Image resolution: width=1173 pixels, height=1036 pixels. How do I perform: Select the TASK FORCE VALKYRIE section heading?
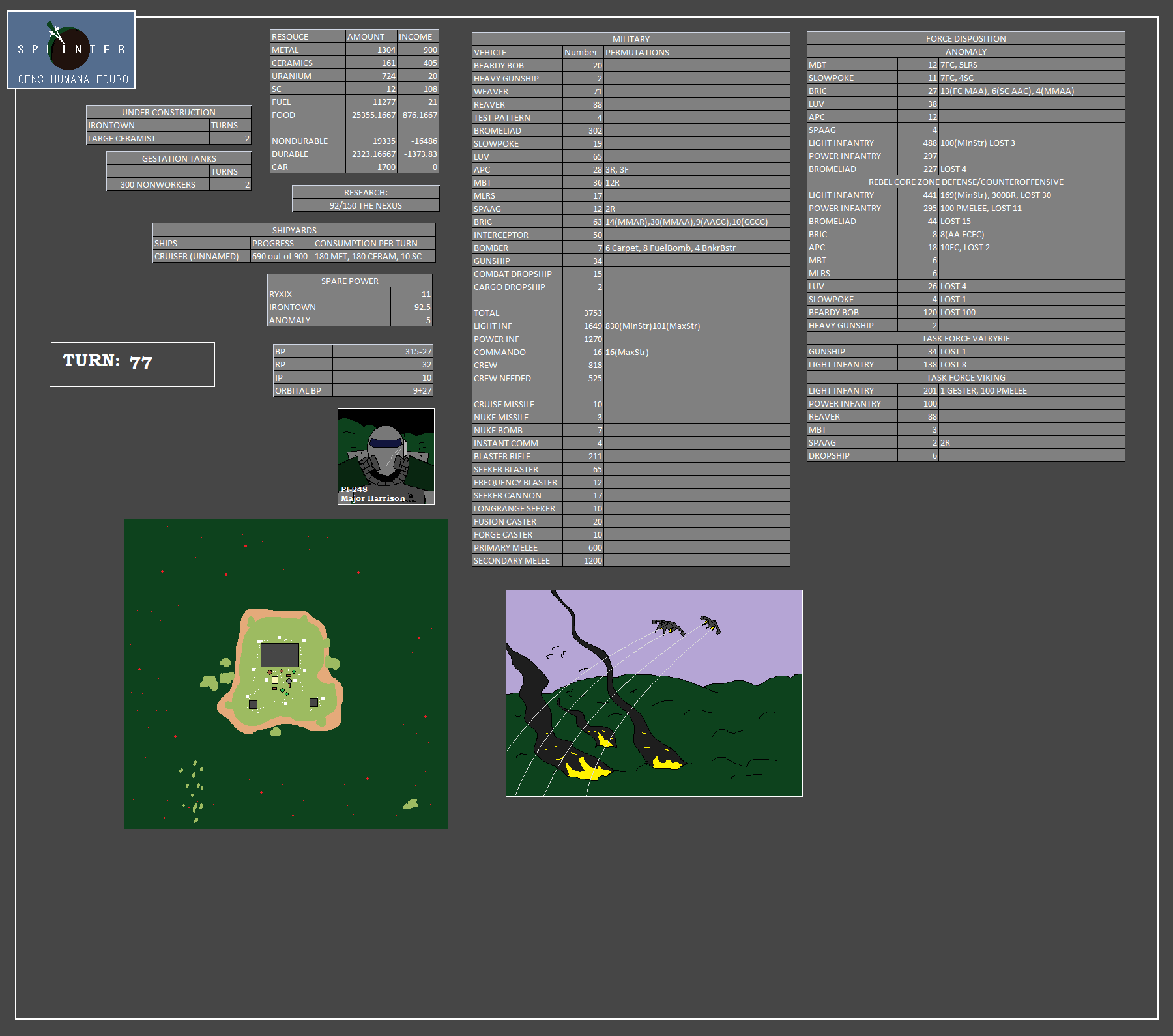(x=965, y=339)
